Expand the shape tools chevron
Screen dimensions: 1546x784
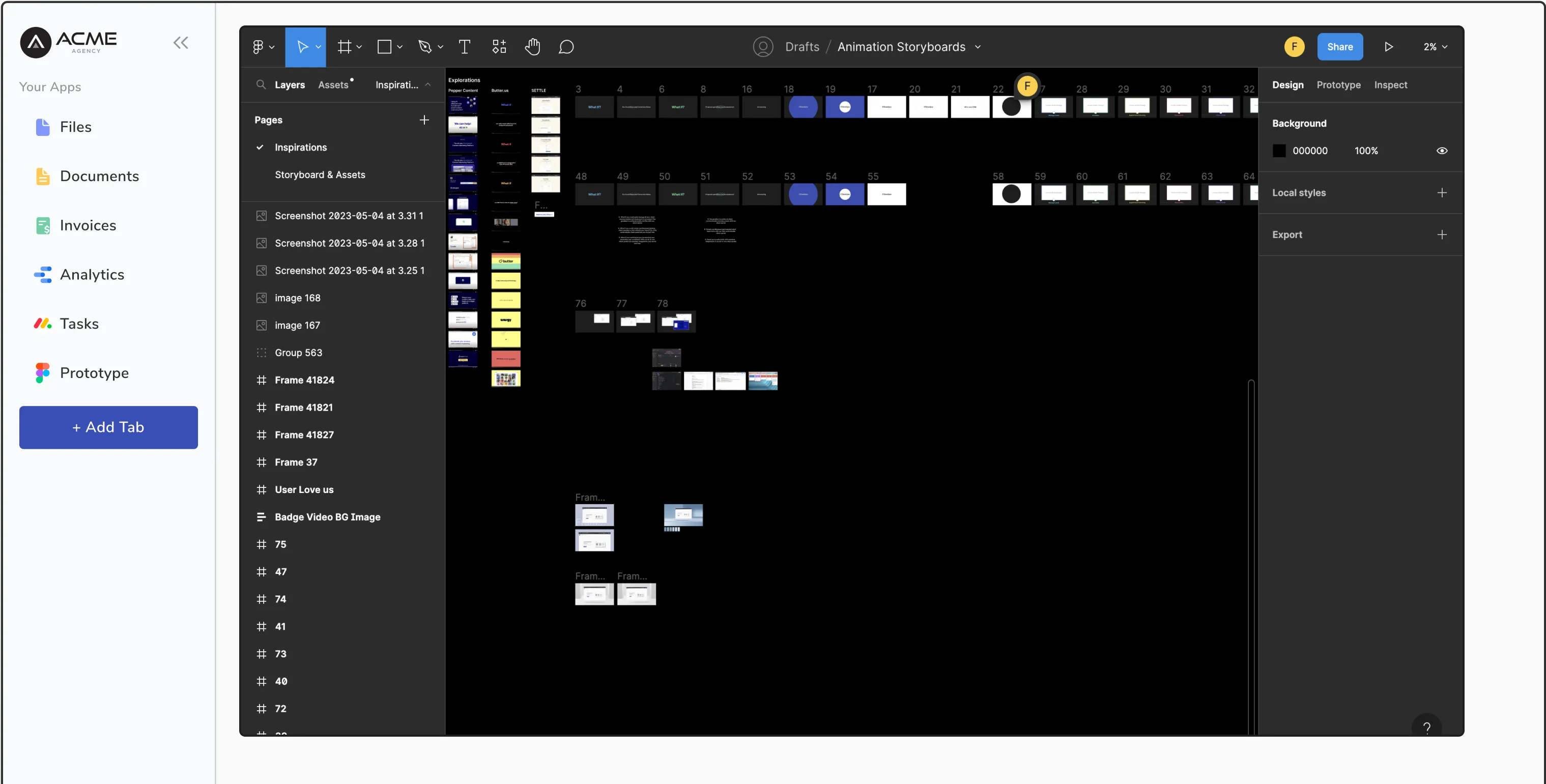(399, 47)
